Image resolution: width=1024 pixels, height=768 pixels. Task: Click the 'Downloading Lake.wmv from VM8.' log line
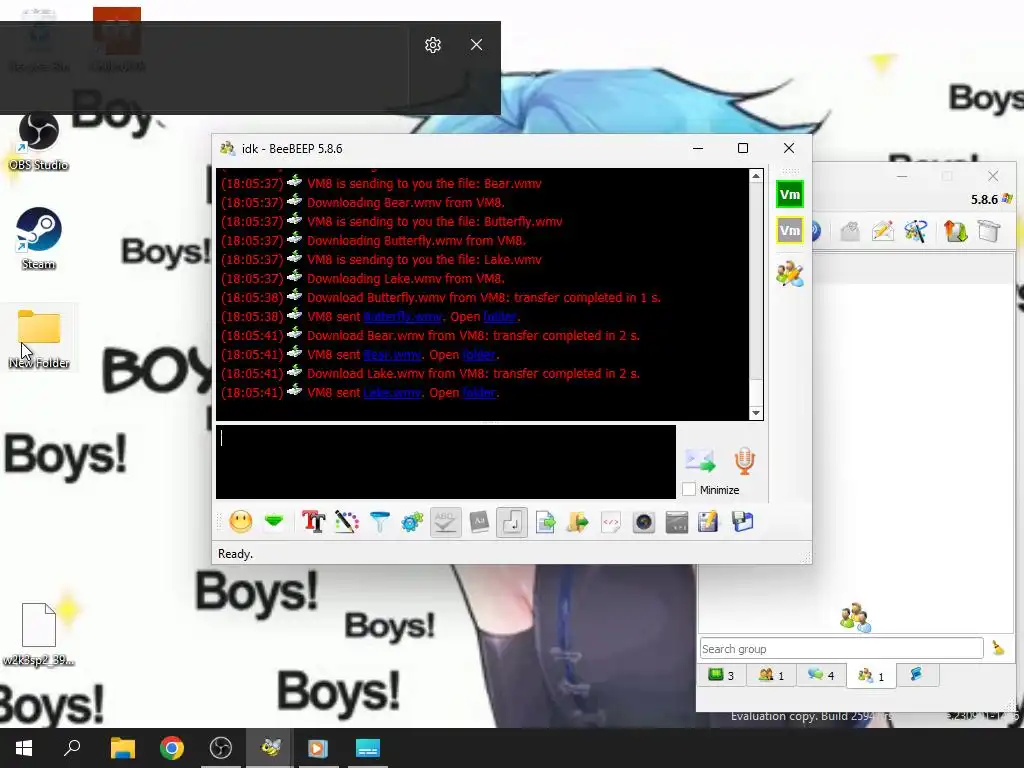point(406,279)
